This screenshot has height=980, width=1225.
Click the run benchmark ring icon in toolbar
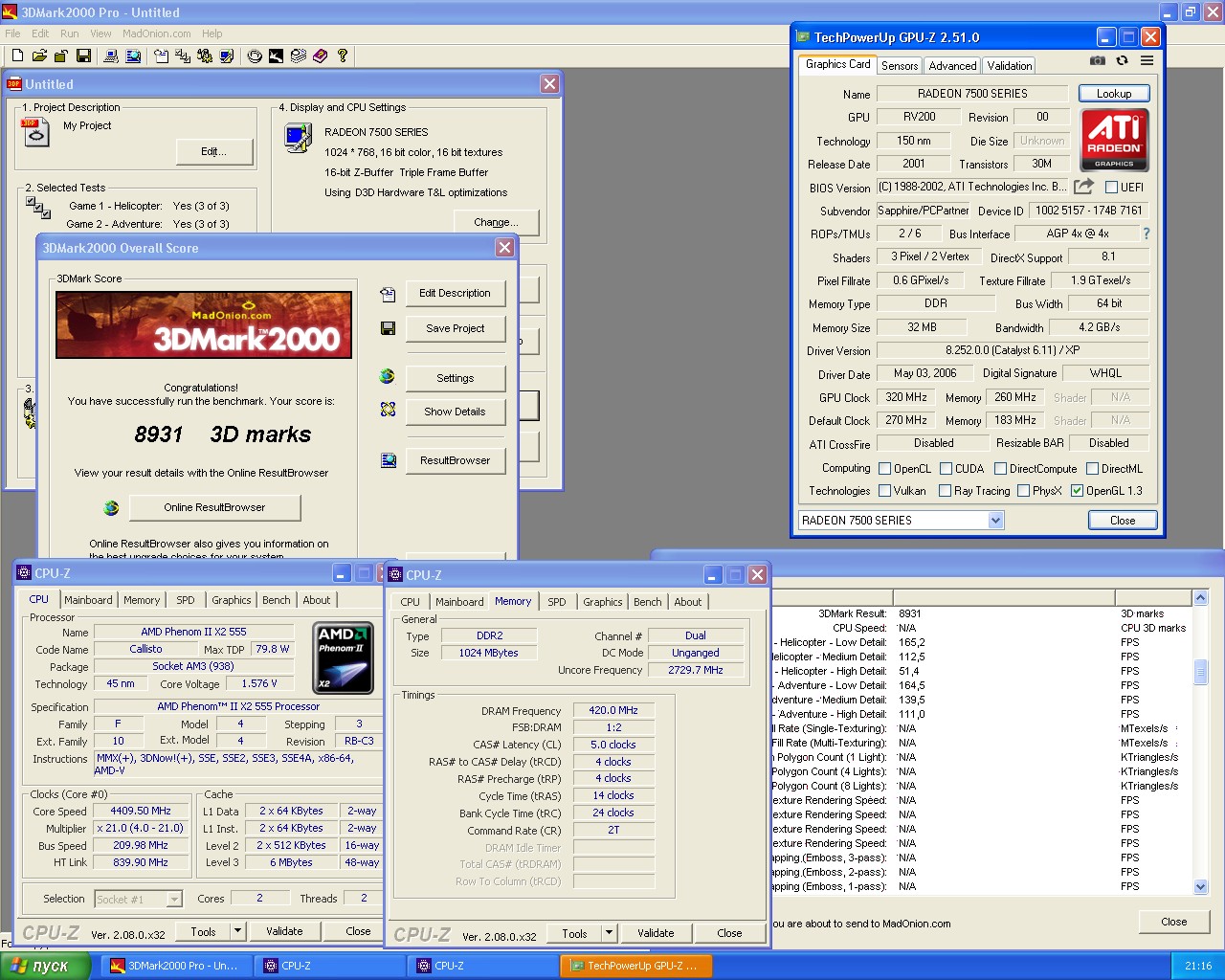point(255,56)
